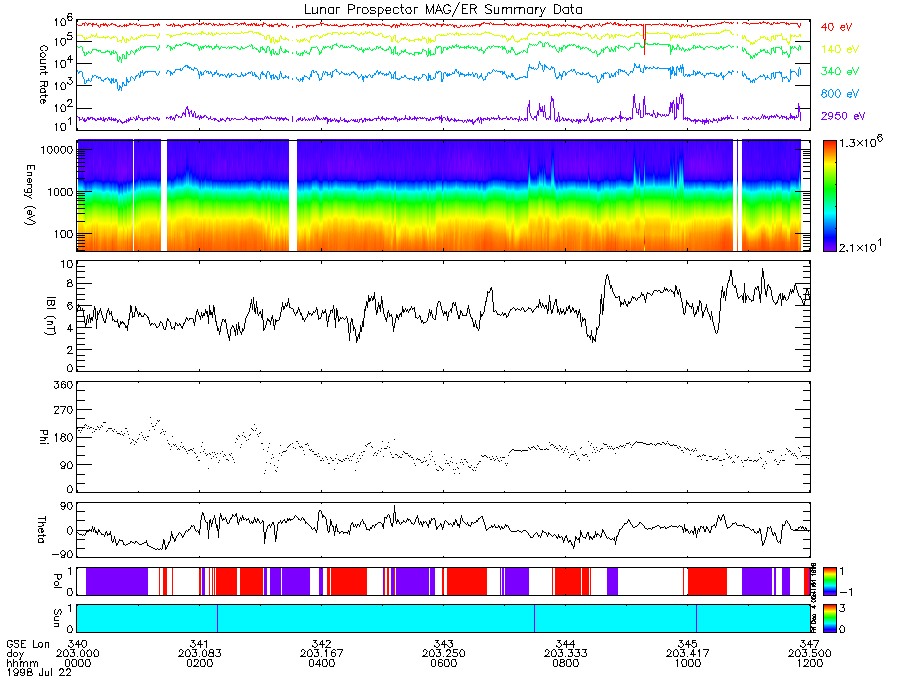Click the time tick '0800'
The height and width of the screenshot is (700, 900).
tap(565, 663)
